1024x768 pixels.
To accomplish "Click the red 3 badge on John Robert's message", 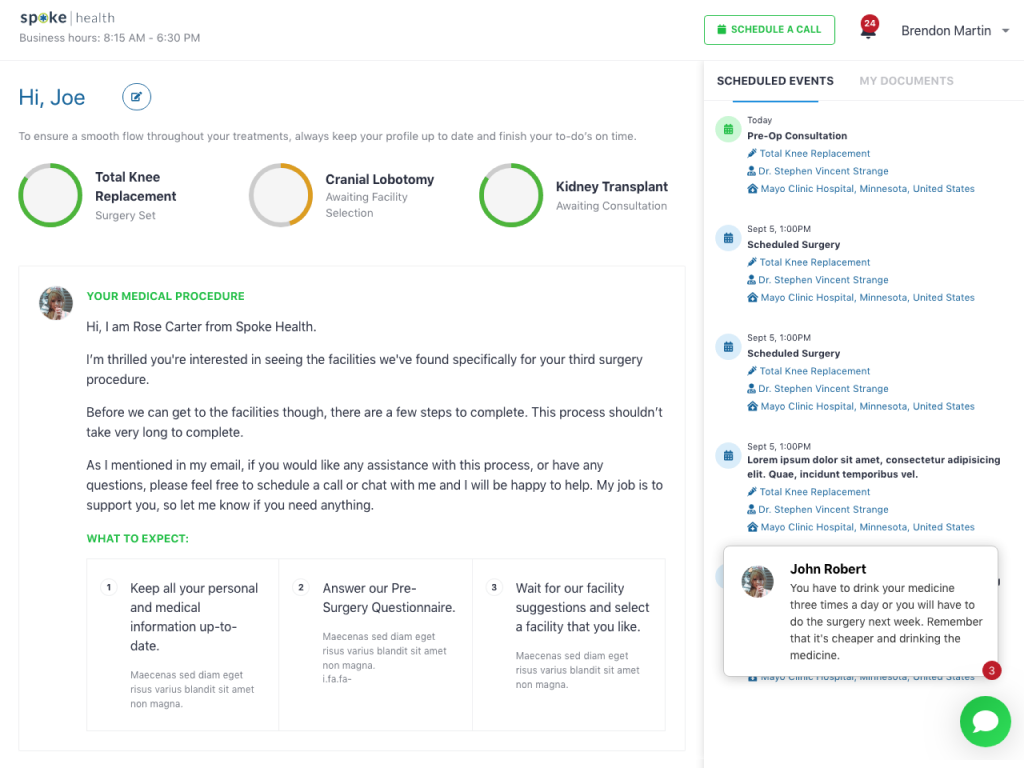I will 991,671.
